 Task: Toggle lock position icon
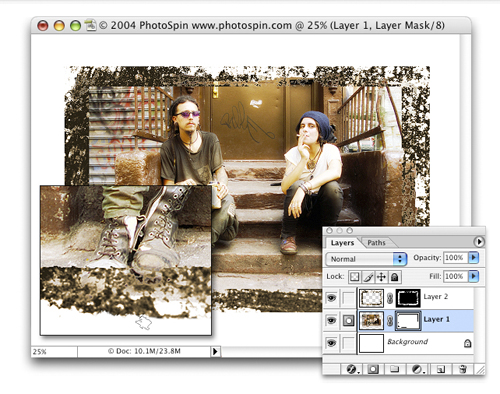[x=381, y=276]
